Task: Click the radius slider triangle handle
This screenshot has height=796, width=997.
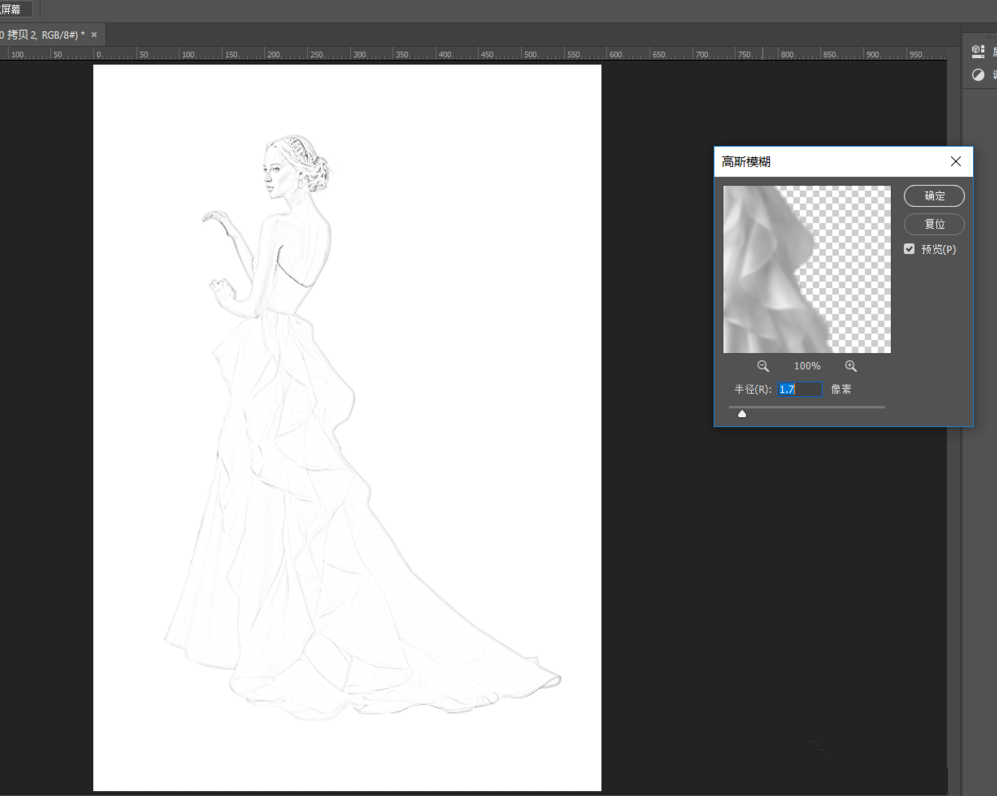Action: point(742,413)
